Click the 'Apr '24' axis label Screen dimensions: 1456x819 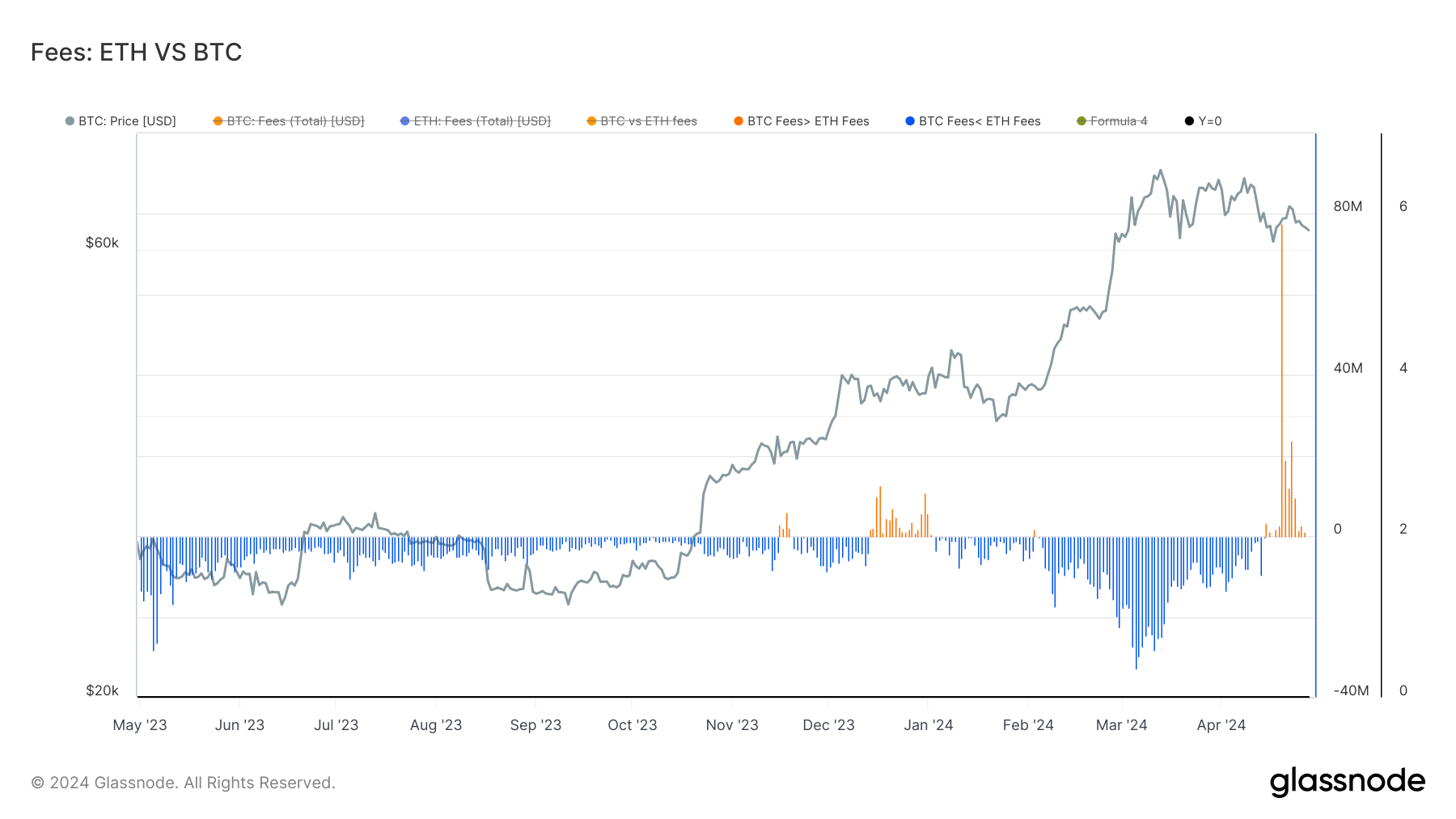(1221, 725)
